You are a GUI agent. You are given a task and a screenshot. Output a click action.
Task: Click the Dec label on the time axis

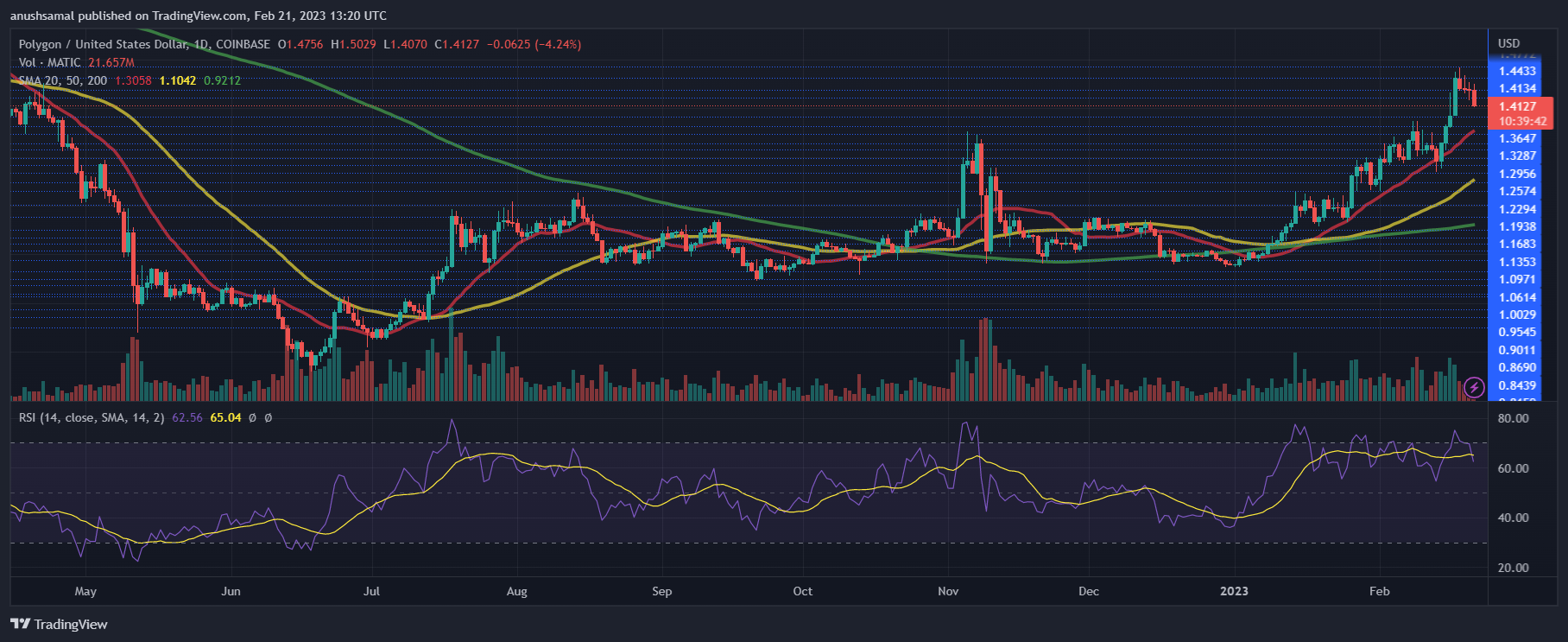(x=1089, y=592)
